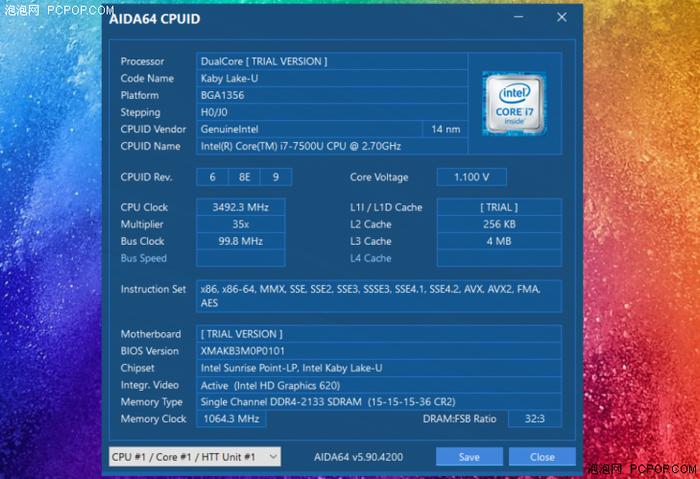Click the Code Name value Kaby Lake-U

pyautogui.click(x=332, y=78)
